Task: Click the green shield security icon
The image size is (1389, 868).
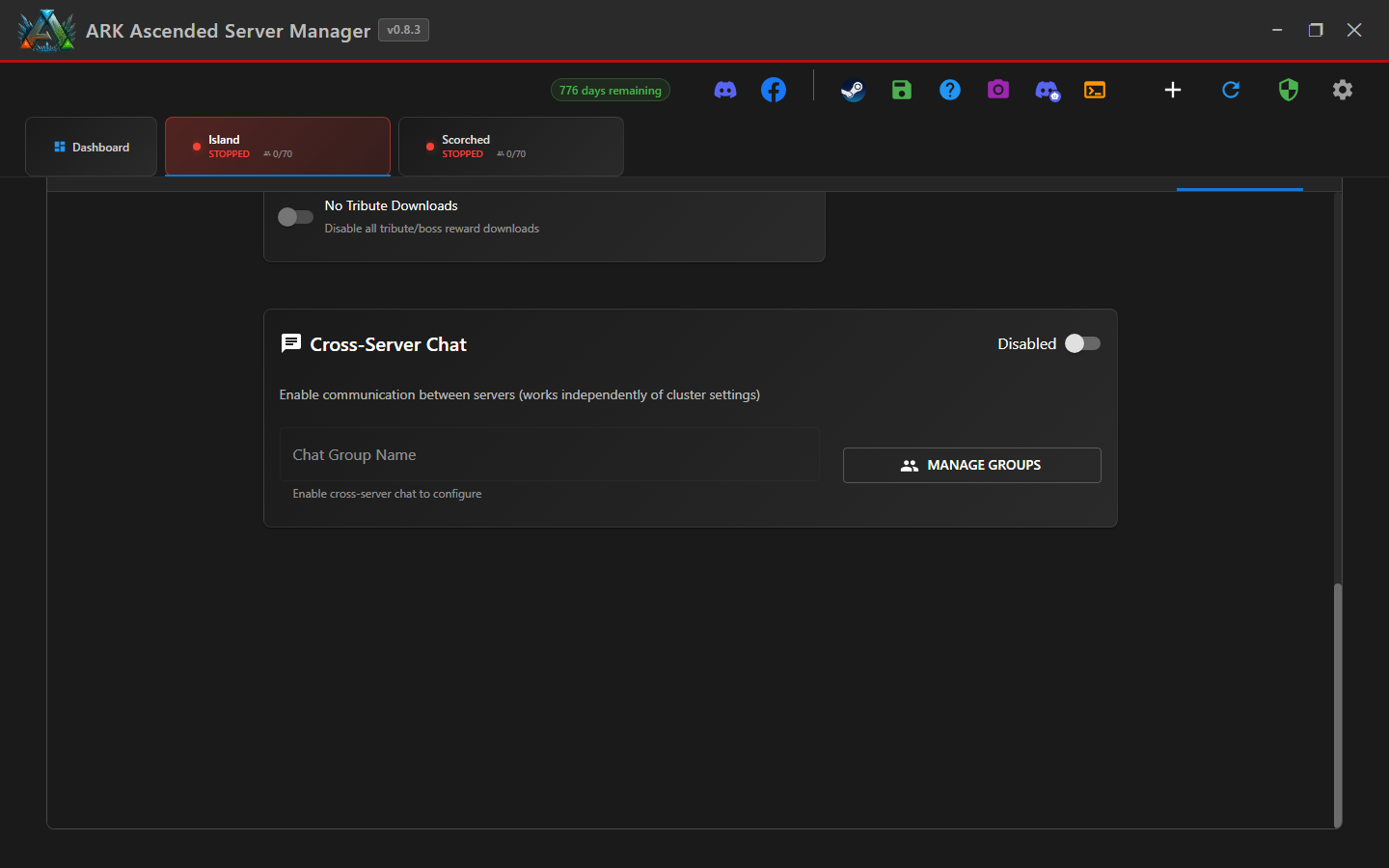Action: (1289, 90)
